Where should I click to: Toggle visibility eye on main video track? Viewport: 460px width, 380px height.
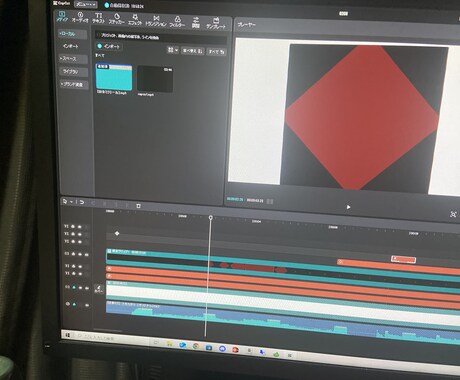80,288
